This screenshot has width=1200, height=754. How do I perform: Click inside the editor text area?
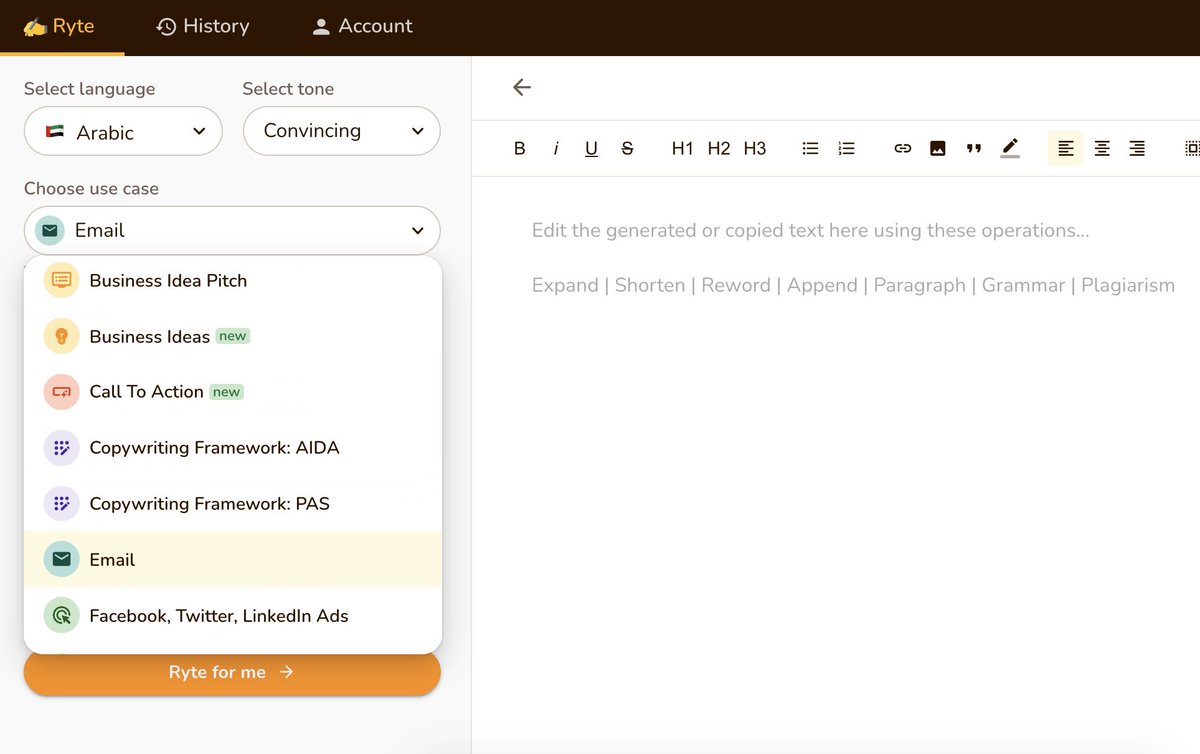(836, 465)
